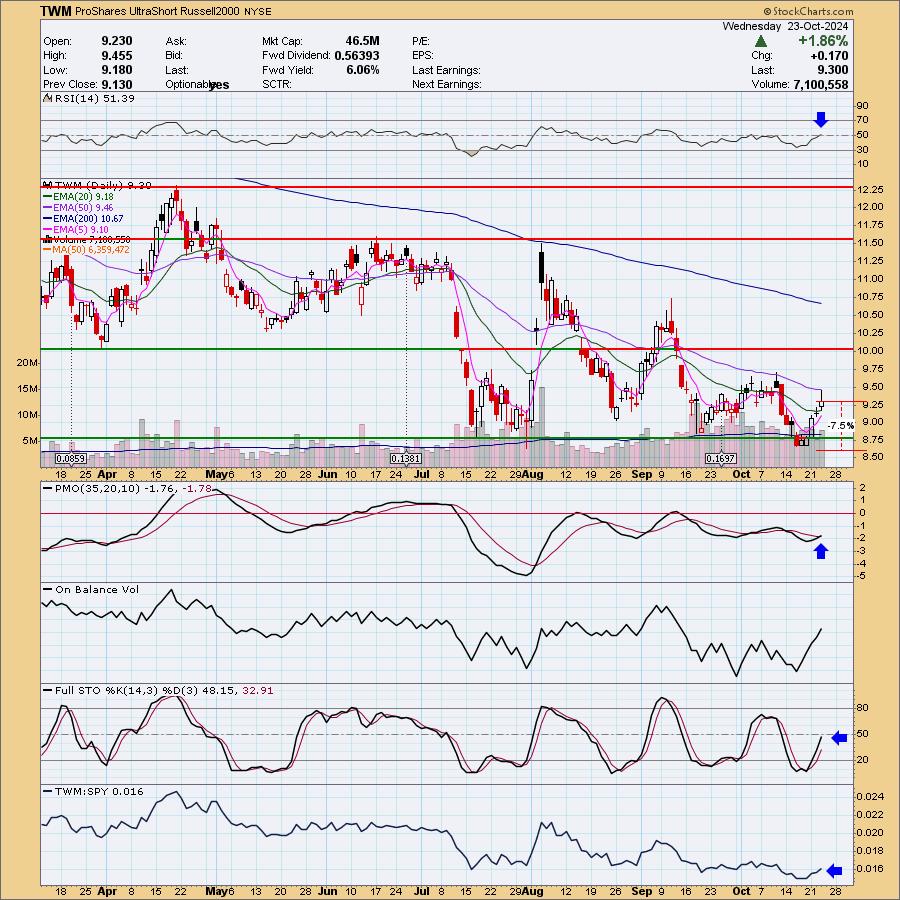Click the High price 9.455

(117, 56)
